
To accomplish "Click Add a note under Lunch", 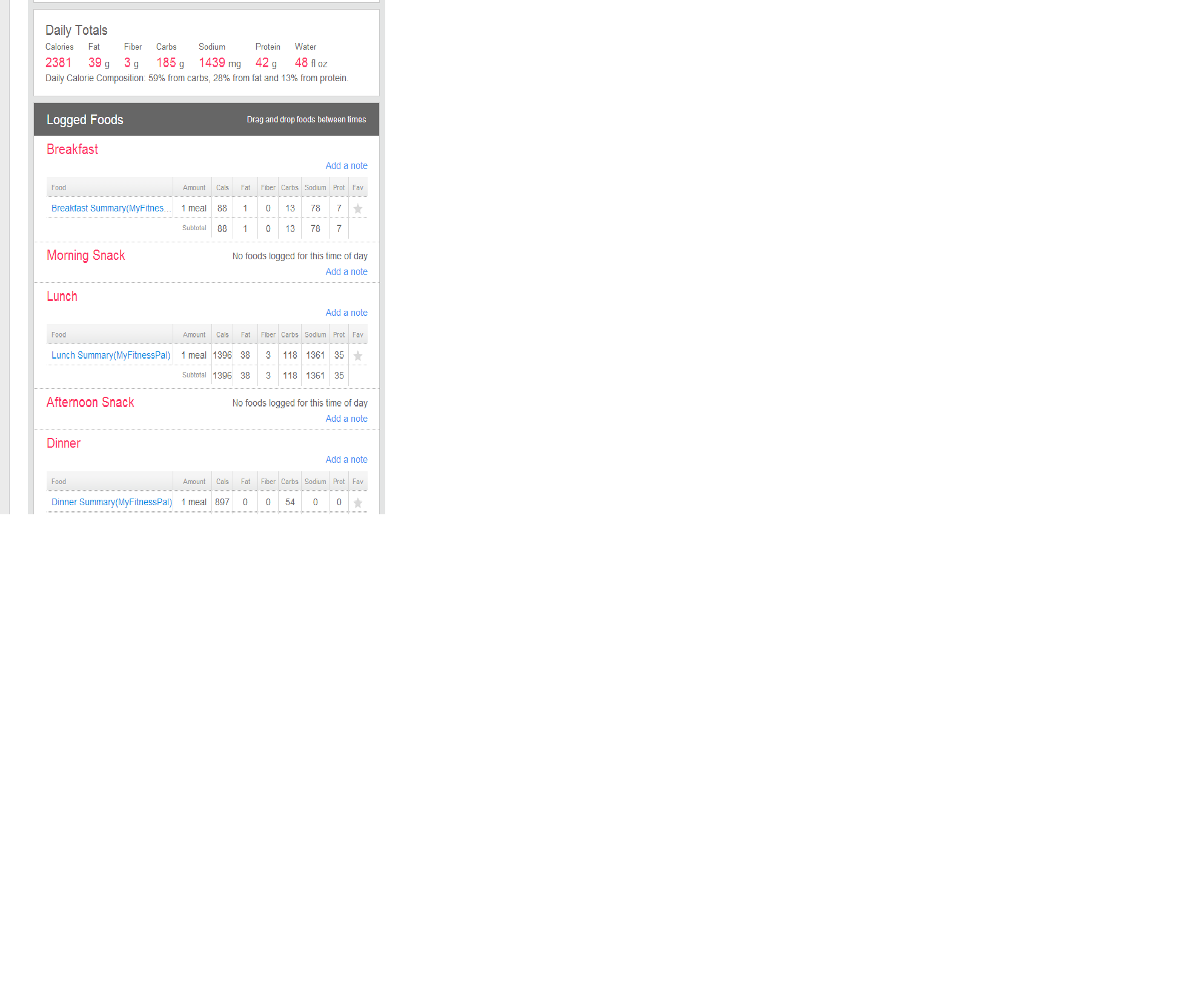I will pos(346,313).
